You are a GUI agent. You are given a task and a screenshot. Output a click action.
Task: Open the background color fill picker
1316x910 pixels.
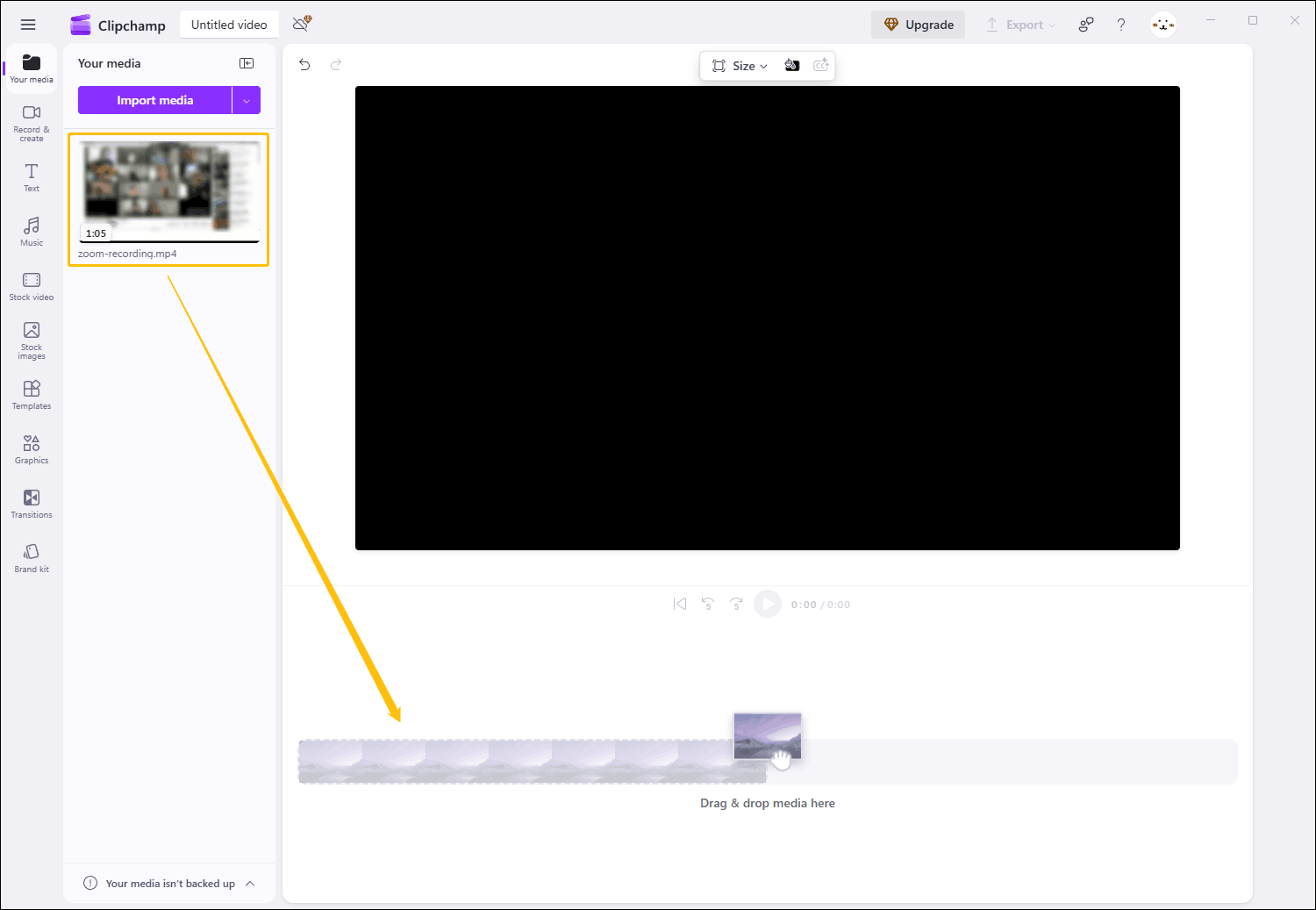[x=791, y=65]
